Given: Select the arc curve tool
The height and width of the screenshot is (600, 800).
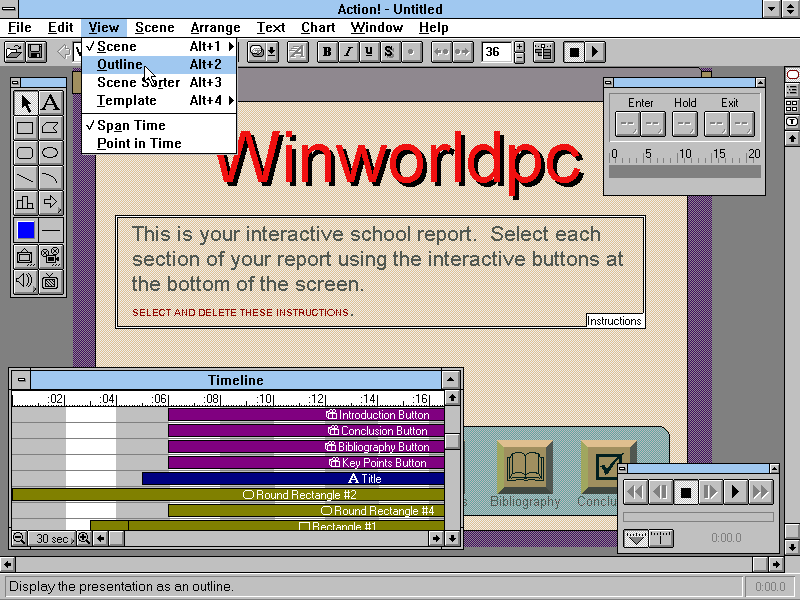Looking at the screenshot, I should [x=51, y=178].
